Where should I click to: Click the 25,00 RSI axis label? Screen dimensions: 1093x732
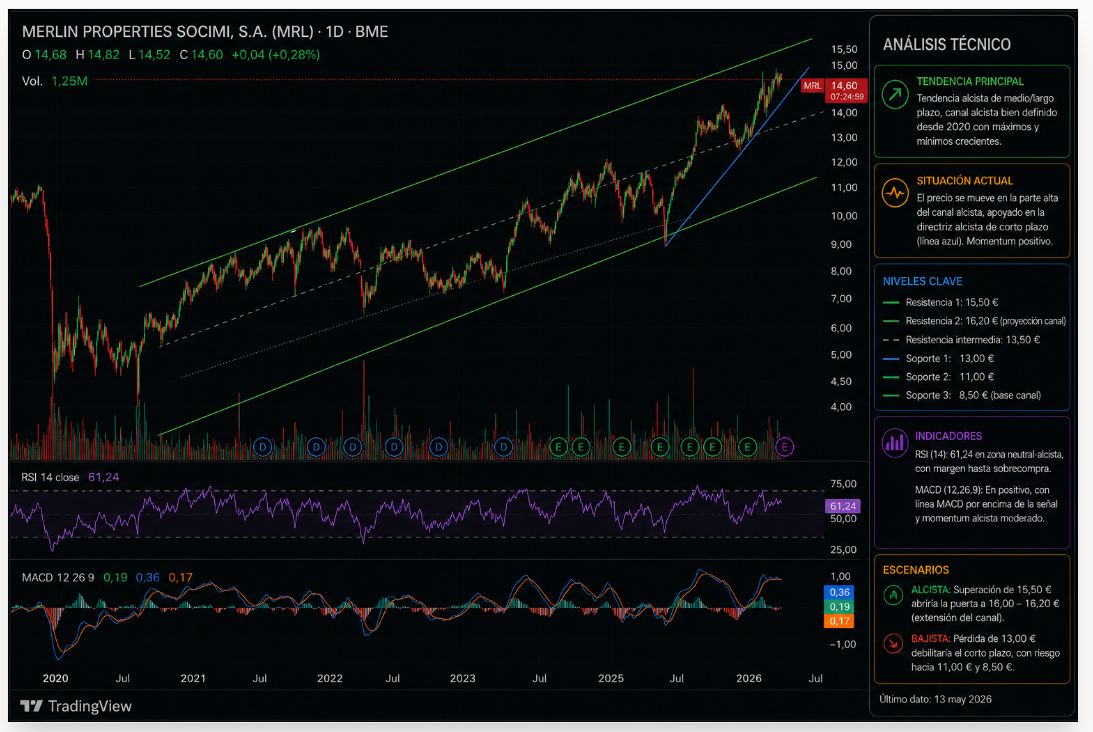[x=843, y=550]
